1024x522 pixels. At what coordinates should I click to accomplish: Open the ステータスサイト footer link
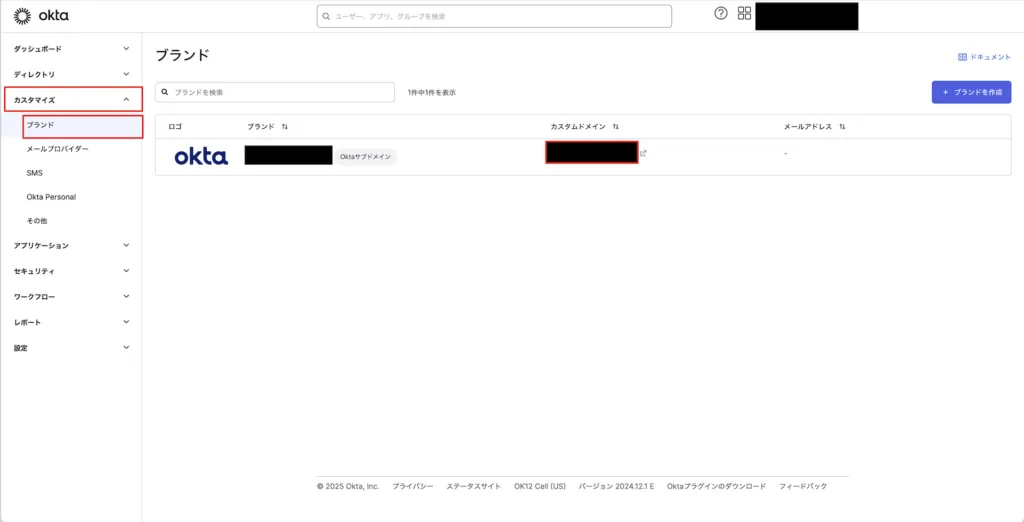[x=473, y=486]
